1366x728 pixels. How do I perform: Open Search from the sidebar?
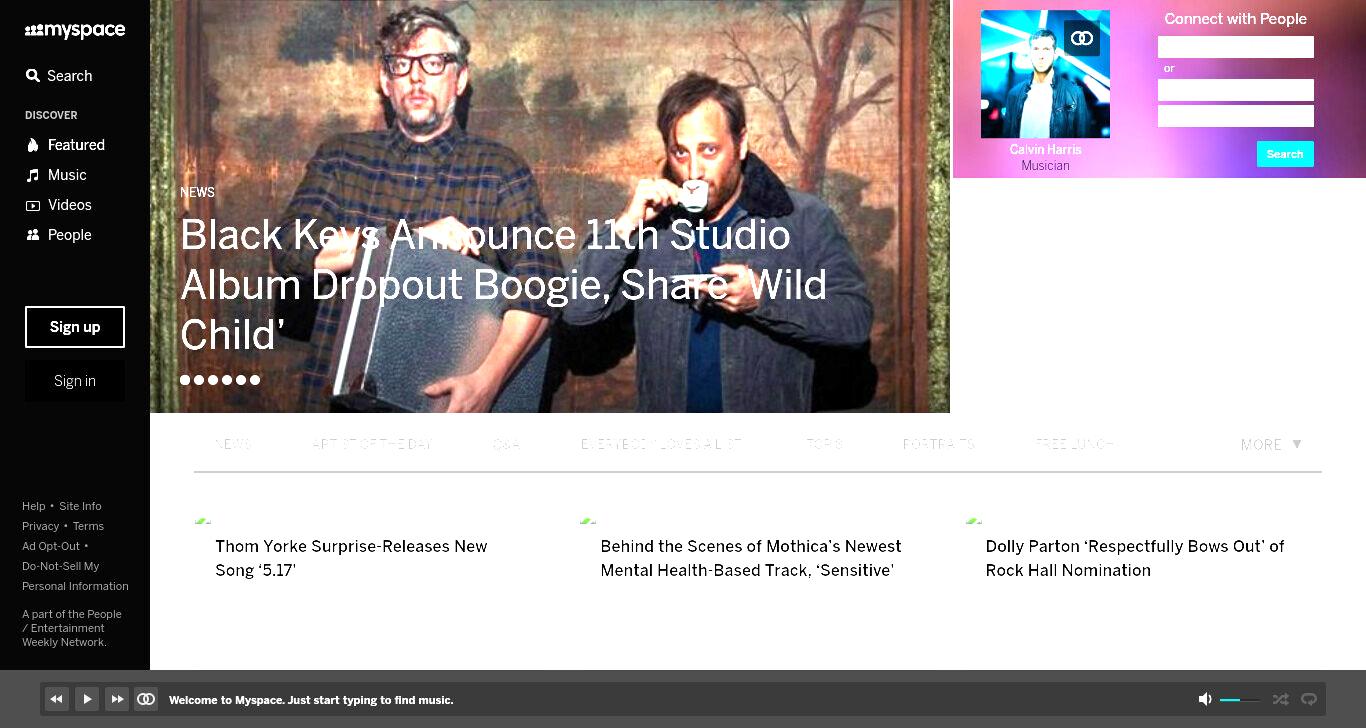(x=59, y=76)
